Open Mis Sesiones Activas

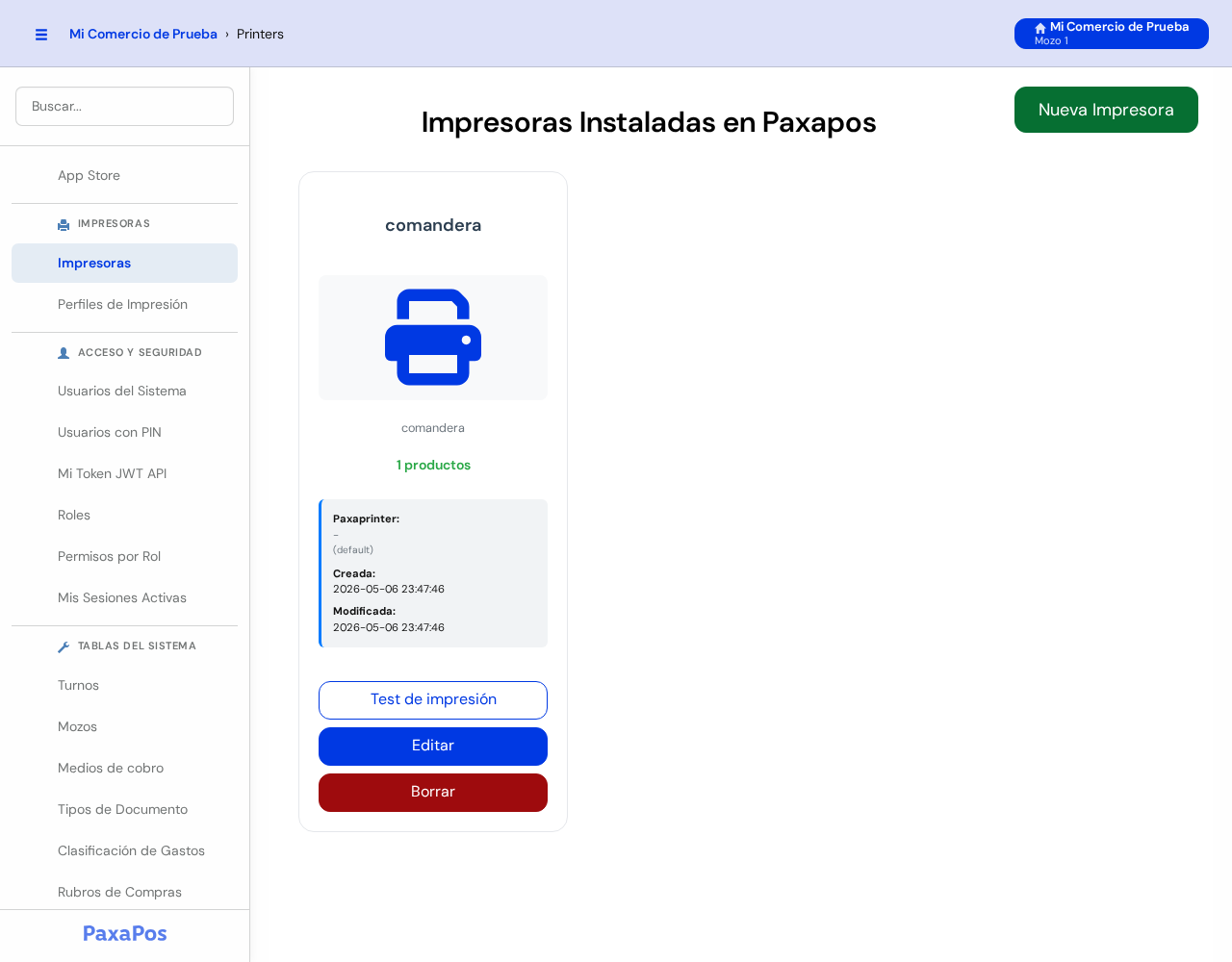click(124, 597)
